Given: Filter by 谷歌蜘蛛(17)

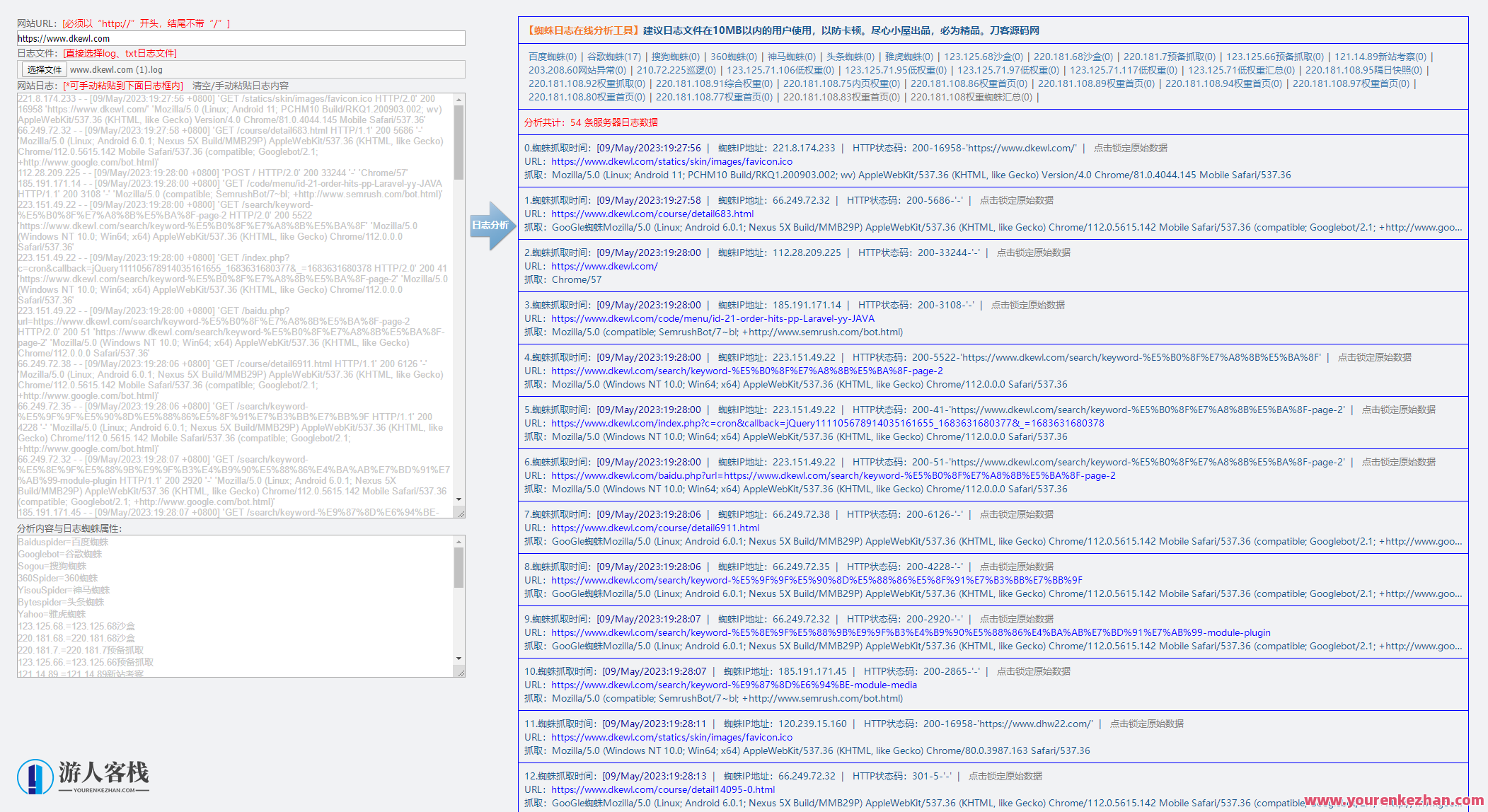Looking at the screenshot, I should point(613,57).
